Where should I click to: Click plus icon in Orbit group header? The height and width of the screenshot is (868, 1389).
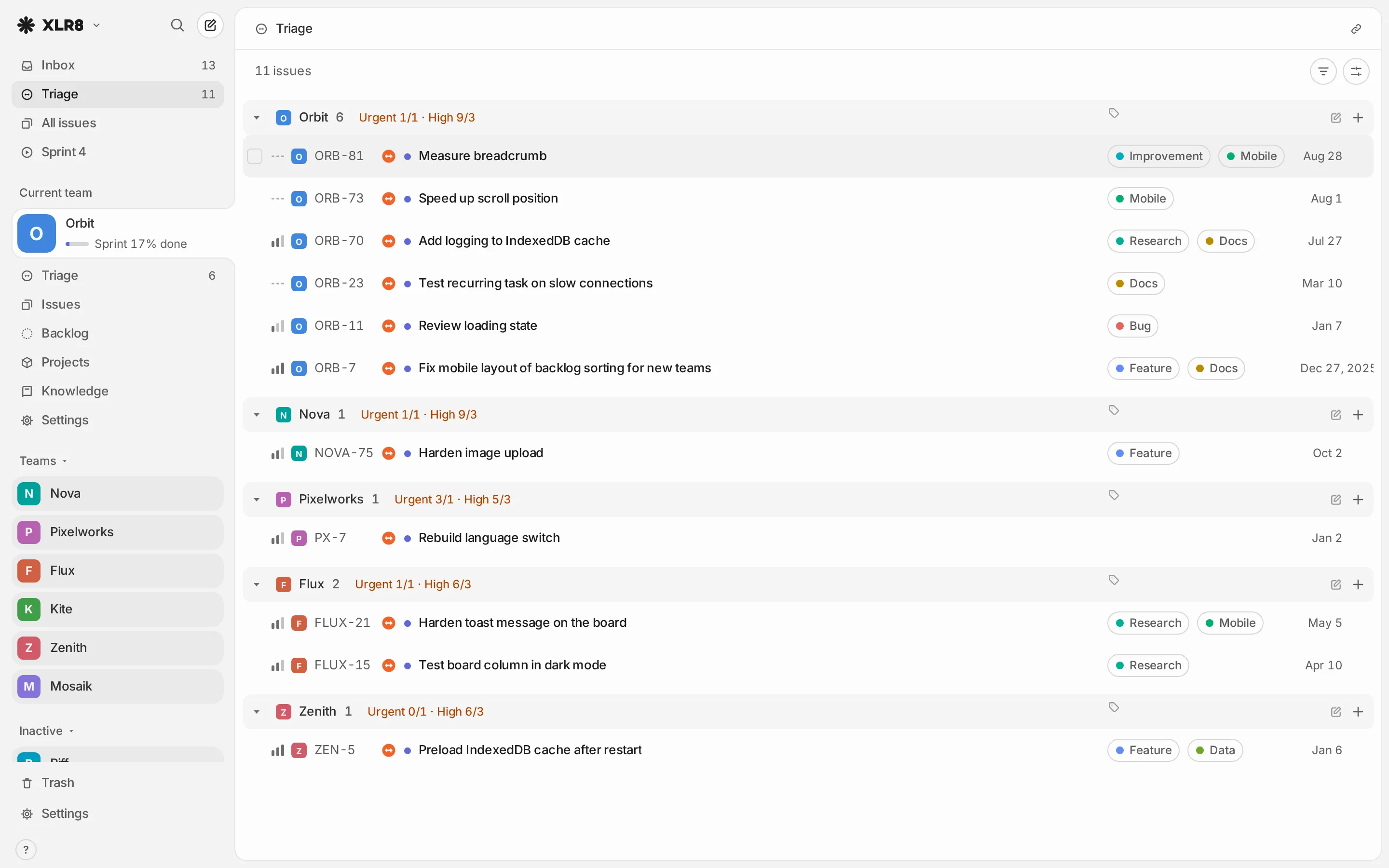click(1358, 118)
